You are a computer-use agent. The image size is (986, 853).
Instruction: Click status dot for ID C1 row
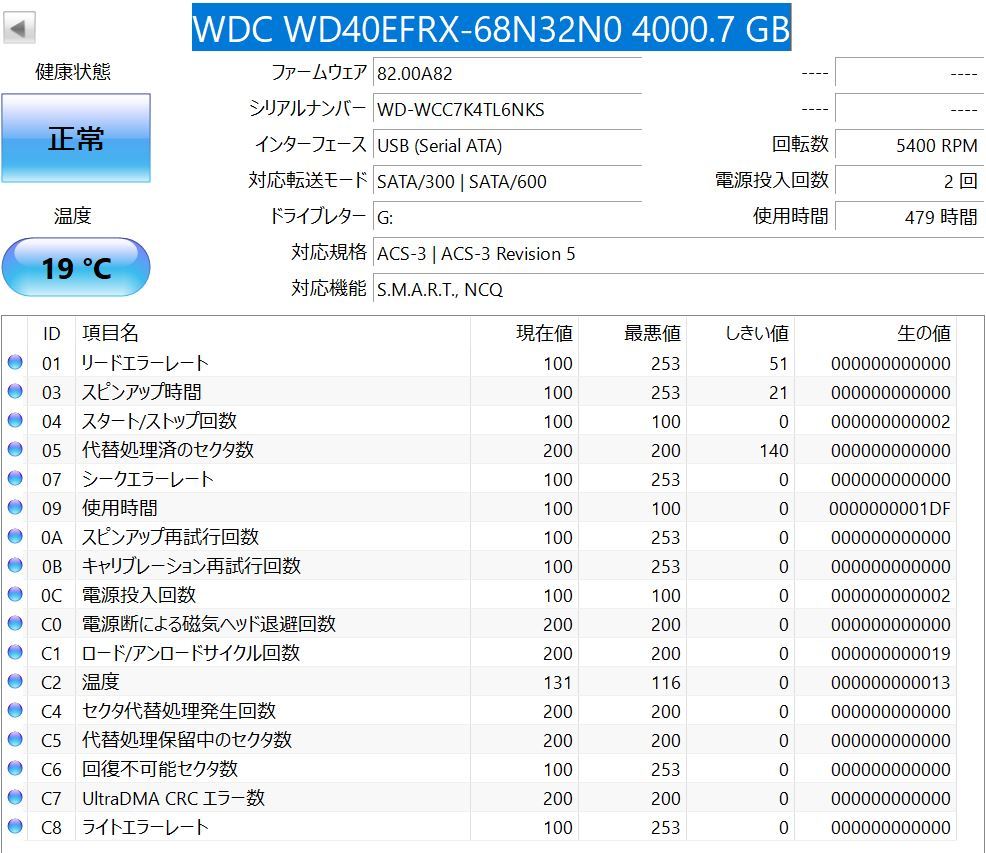click(15, 652)
